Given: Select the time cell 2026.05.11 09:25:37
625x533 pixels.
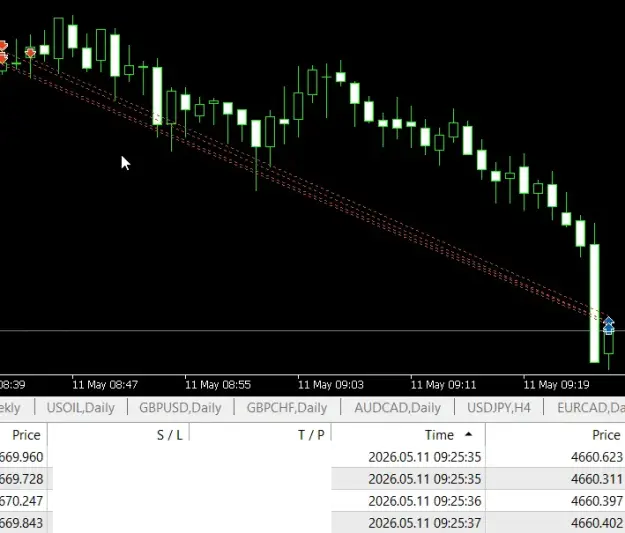Looking at the screenshot, I should [x=425, y=523].
